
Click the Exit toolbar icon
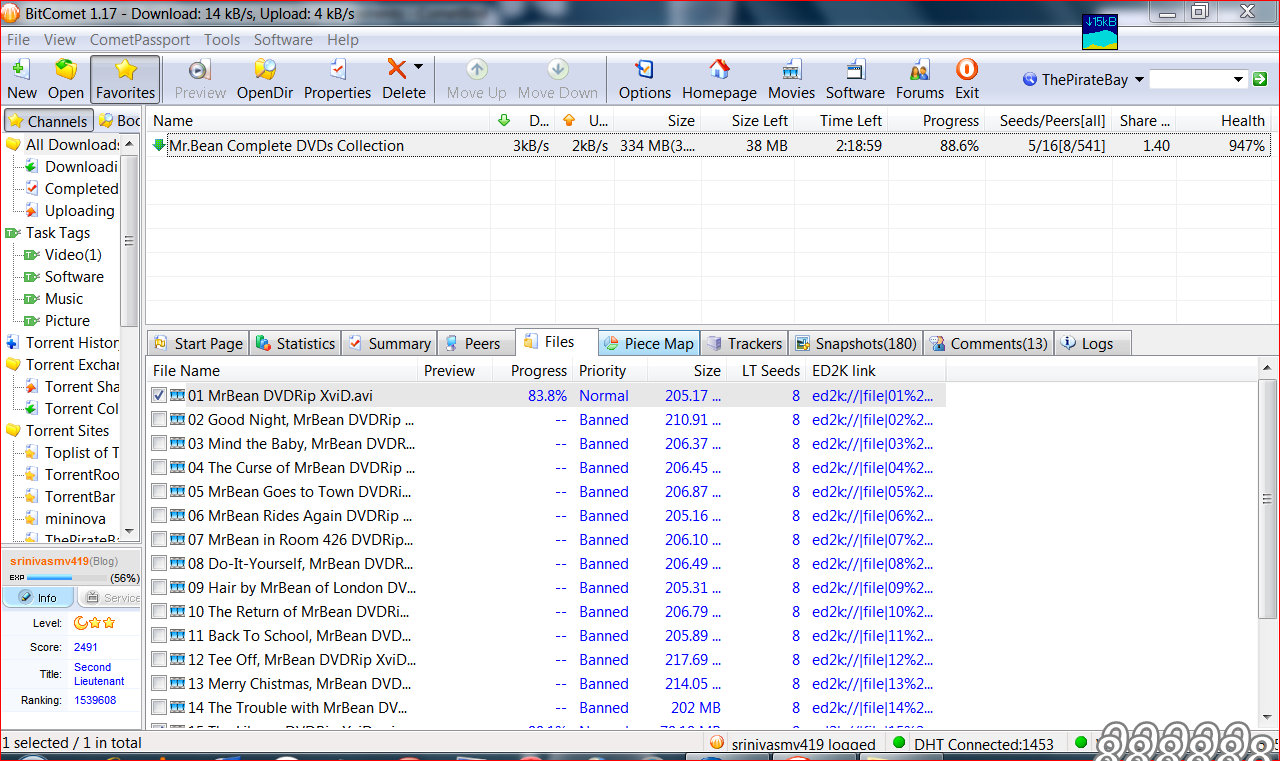[966, 79]
